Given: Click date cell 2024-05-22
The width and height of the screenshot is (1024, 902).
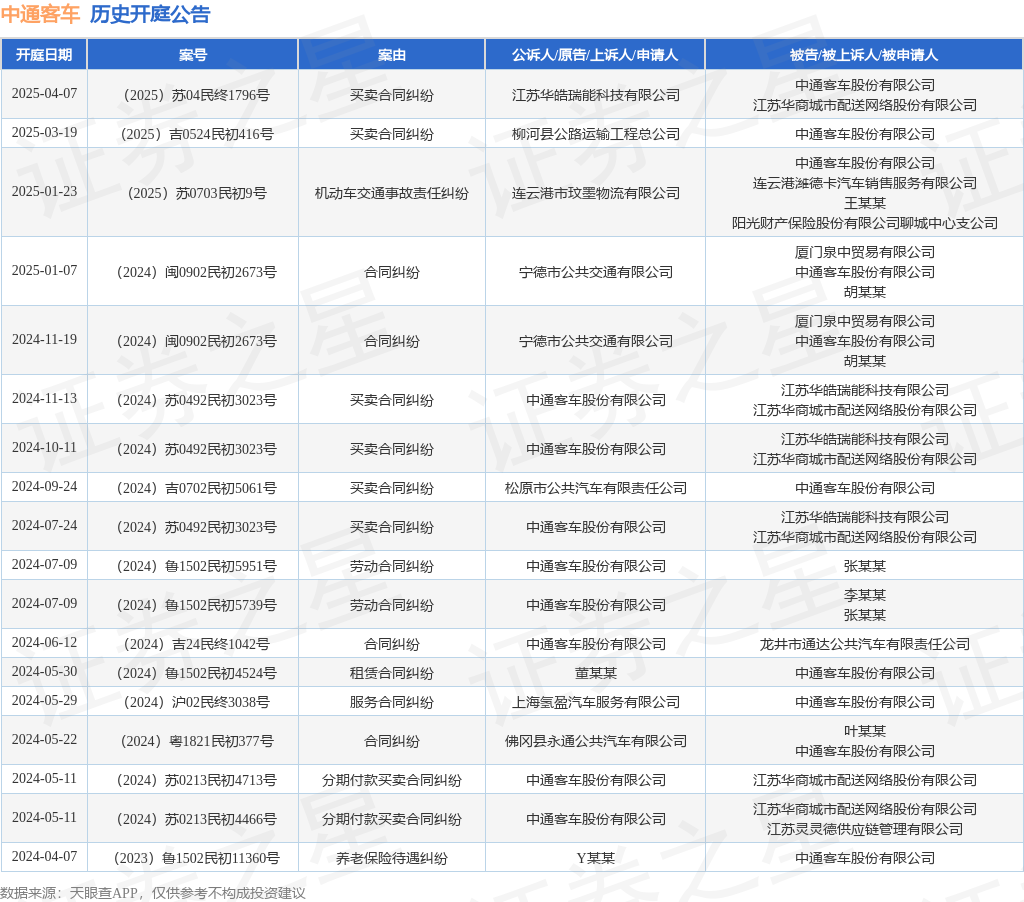Looking at the screenshot, I should point(44,739).
